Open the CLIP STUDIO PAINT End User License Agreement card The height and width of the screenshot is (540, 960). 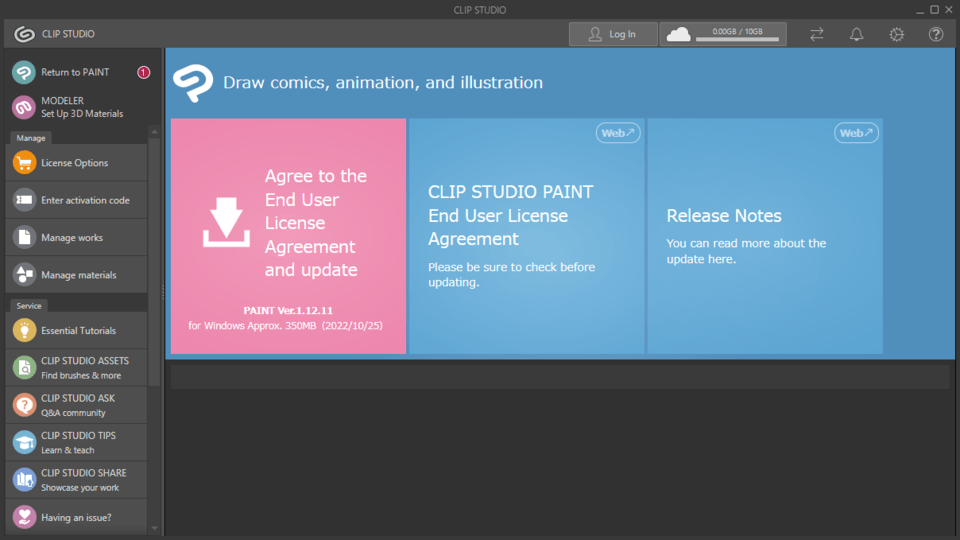pyautogui.click(x=527, y=236)
